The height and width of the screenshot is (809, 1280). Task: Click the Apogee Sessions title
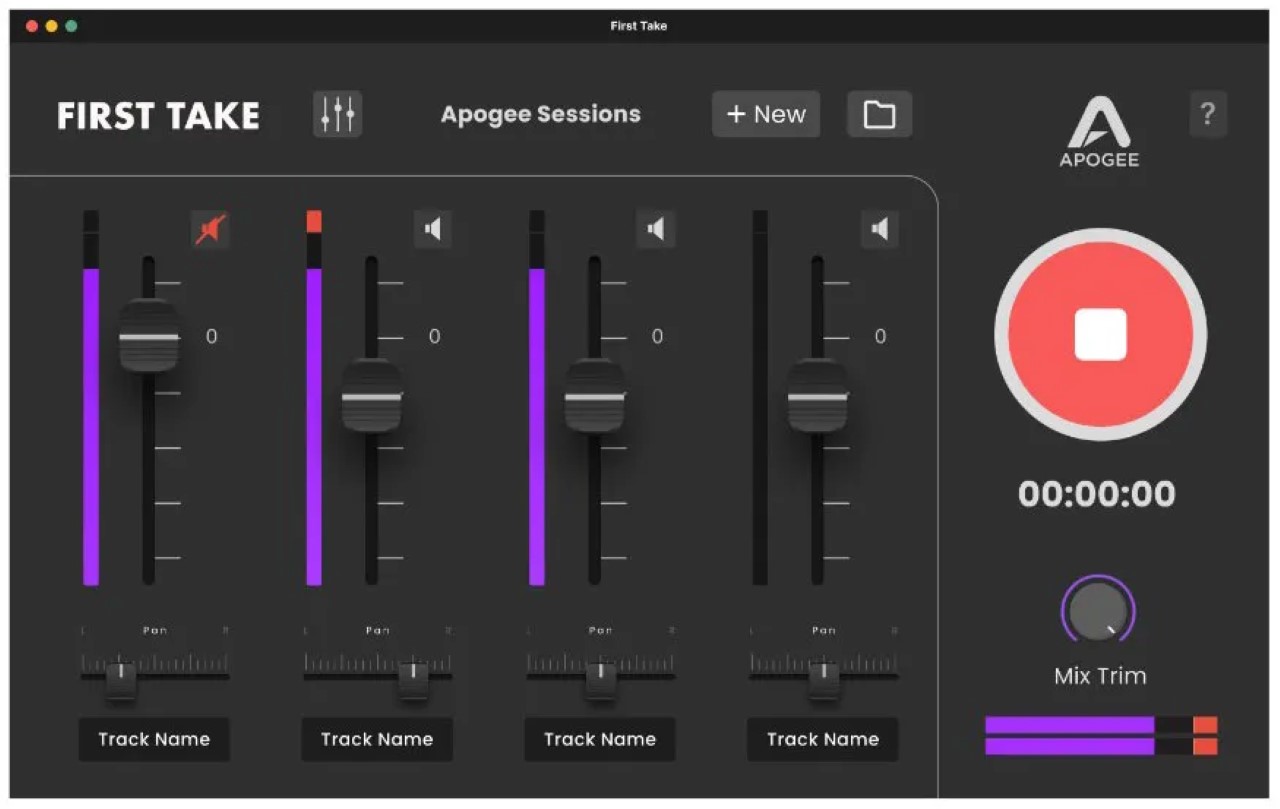(541, 114)
